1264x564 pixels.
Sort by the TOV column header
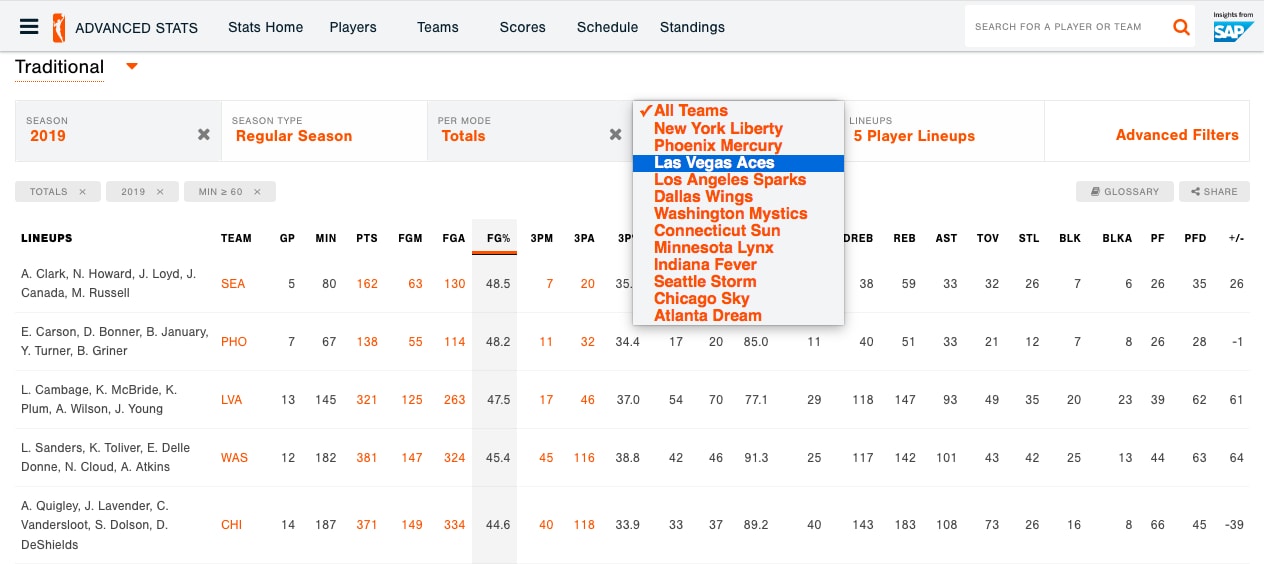pos(987,238)
